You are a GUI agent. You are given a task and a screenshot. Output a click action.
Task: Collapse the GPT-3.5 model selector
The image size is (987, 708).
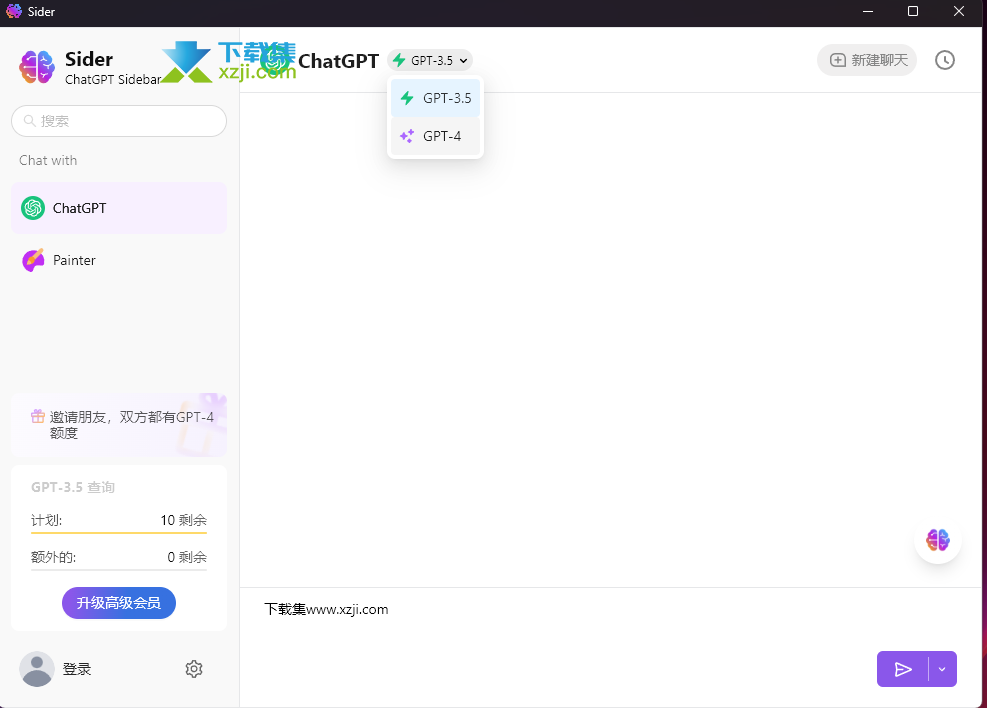(430, 60)
